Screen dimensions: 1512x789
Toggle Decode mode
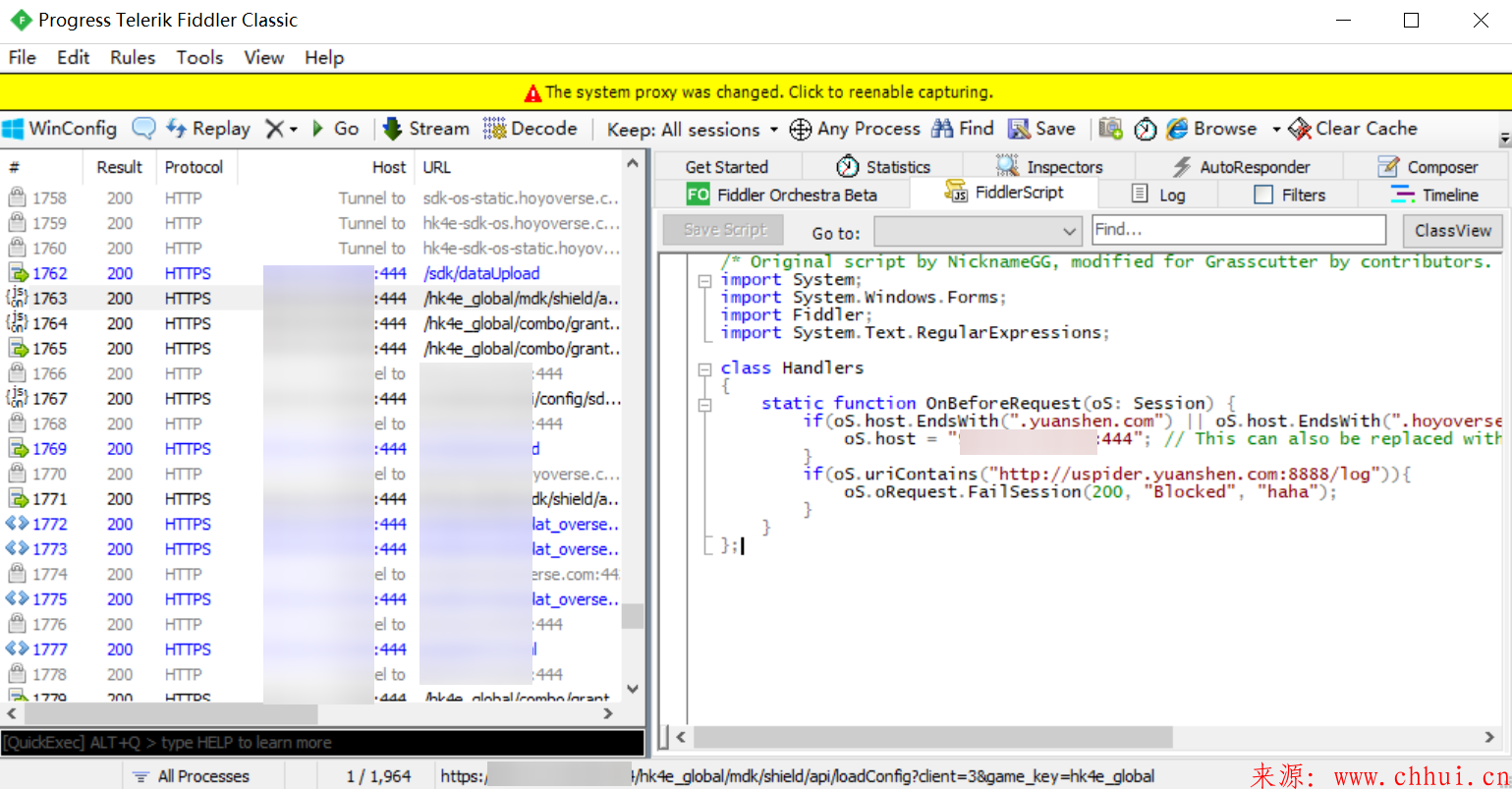pyautogui.click(x=531, y=129)
